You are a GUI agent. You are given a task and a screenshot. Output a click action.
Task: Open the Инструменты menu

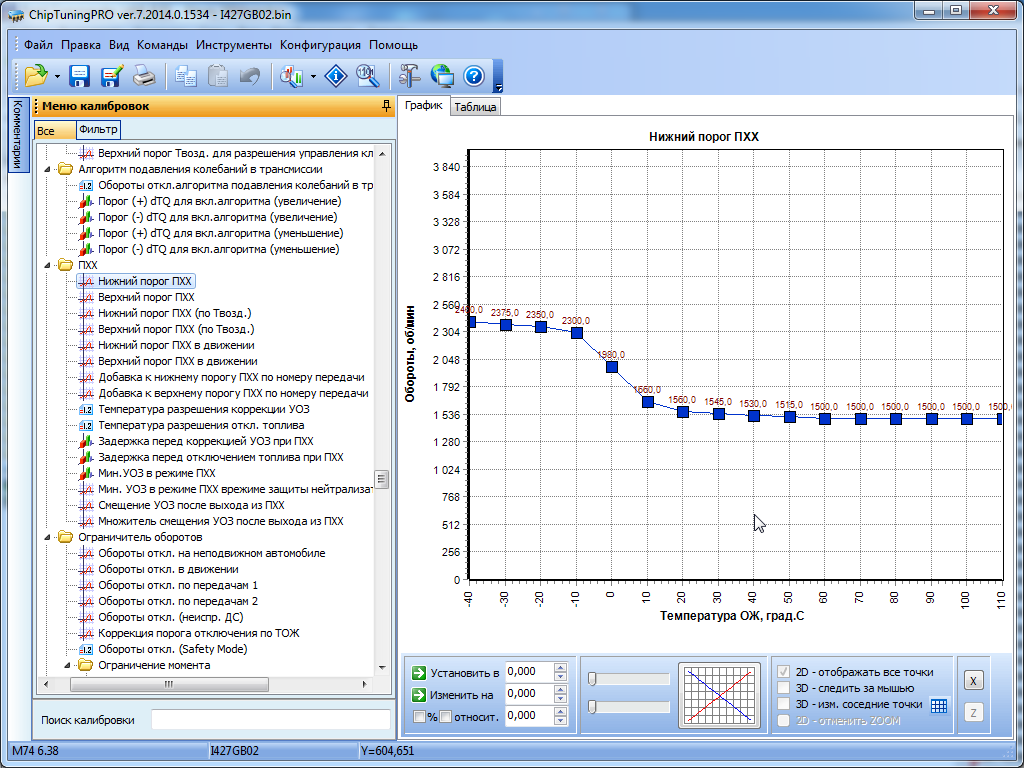click(x=233, y=45)
